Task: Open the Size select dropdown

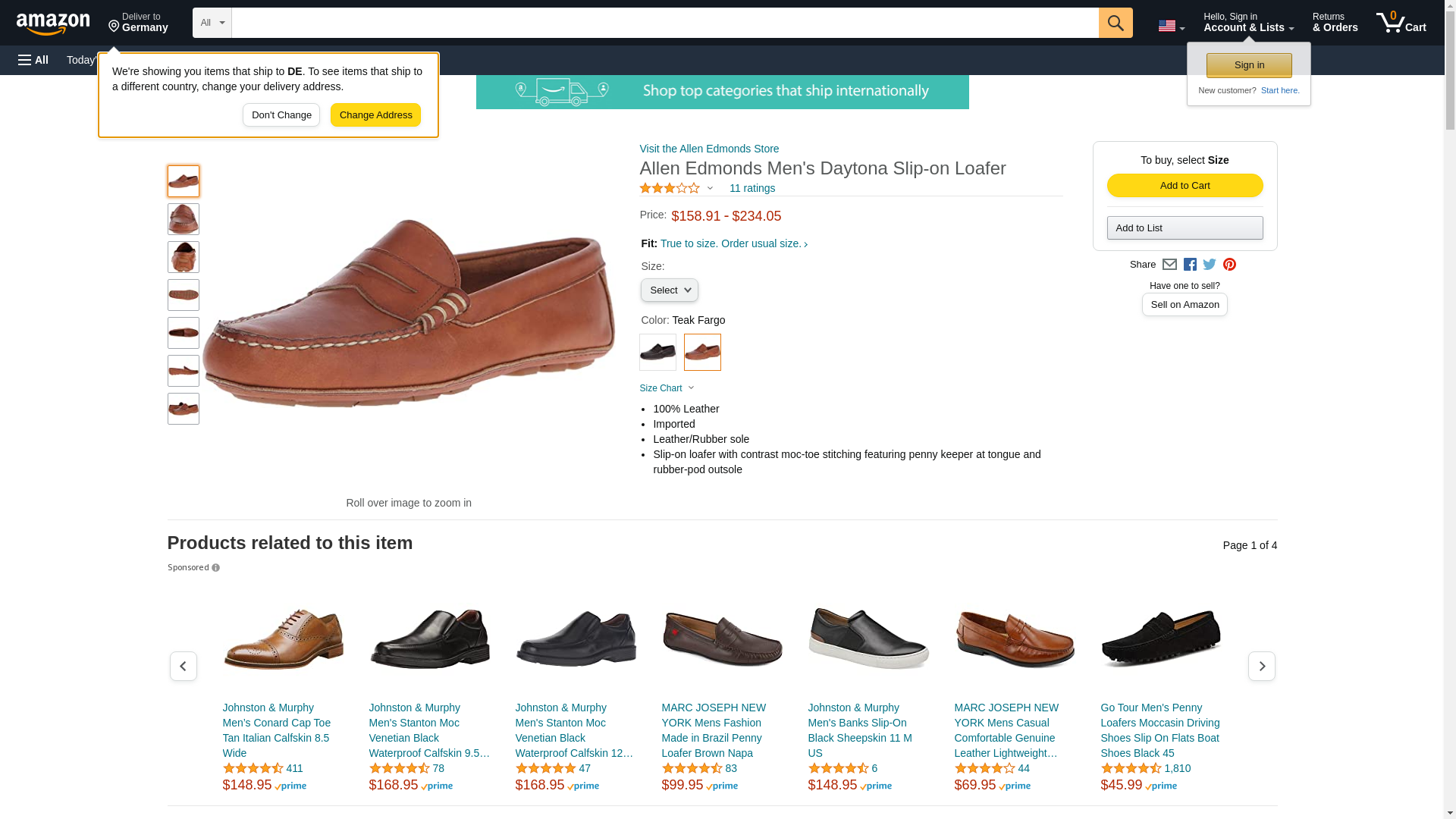Action: [669, 290]
